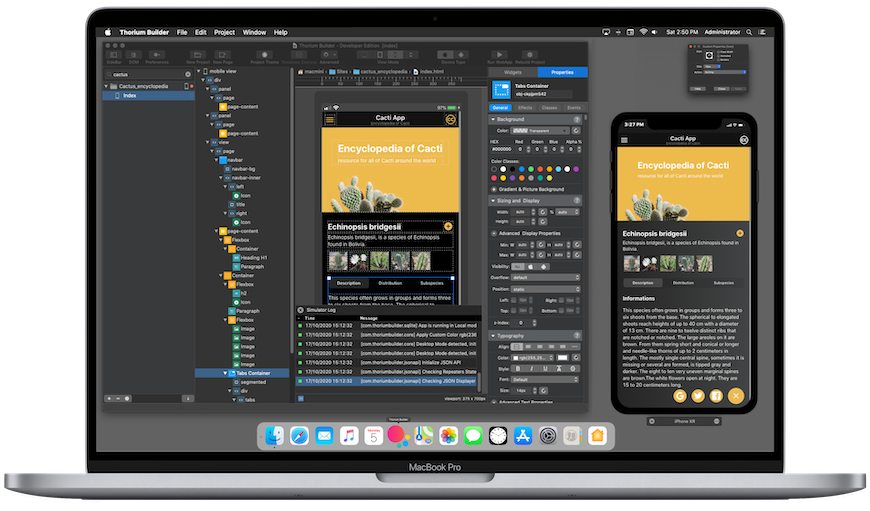This screenshot has width=870, height=511.
Task: Apply bold text style
Action: coord(518,368)
